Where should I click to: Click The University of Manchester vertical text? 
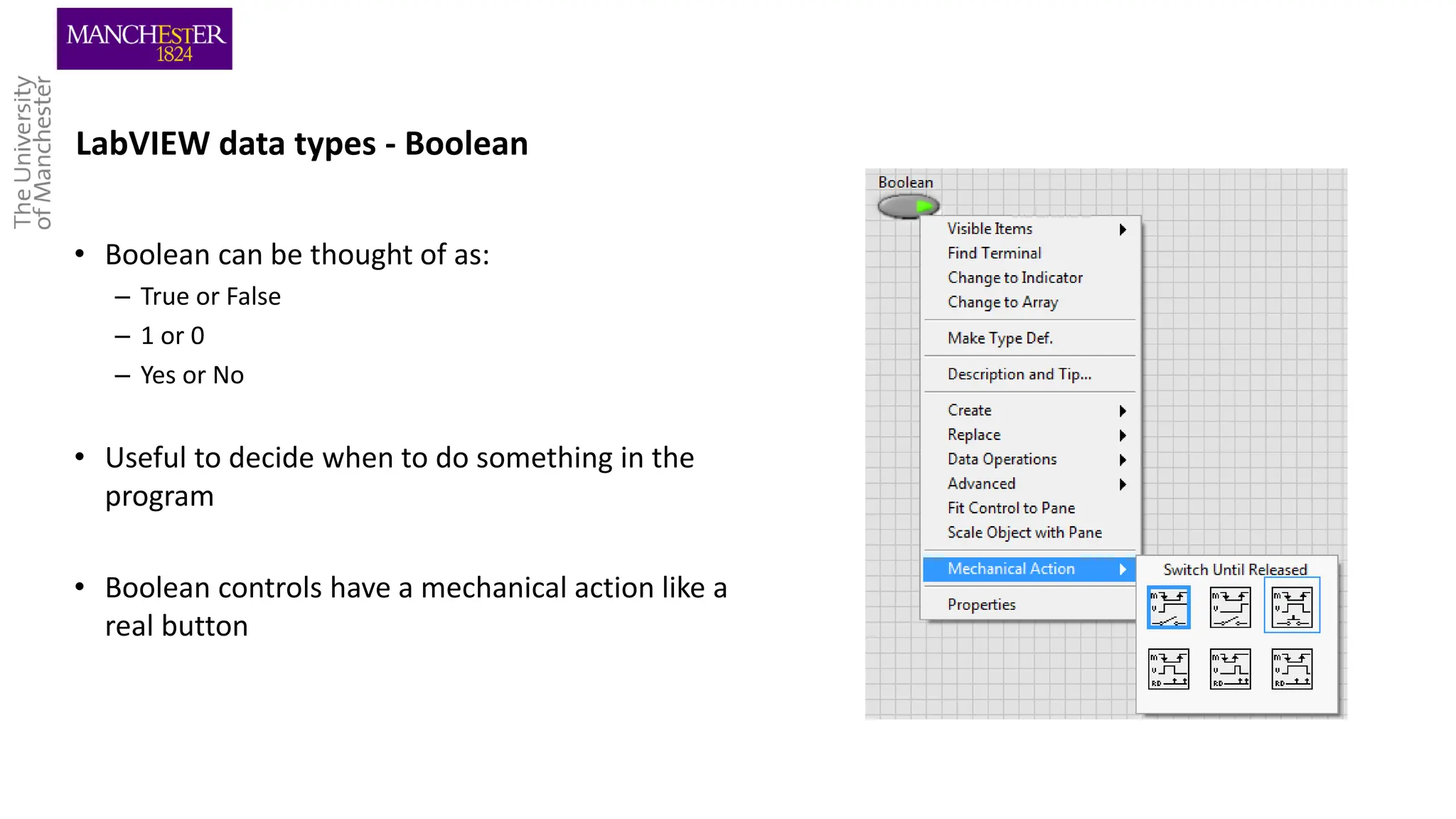point(33,153)
